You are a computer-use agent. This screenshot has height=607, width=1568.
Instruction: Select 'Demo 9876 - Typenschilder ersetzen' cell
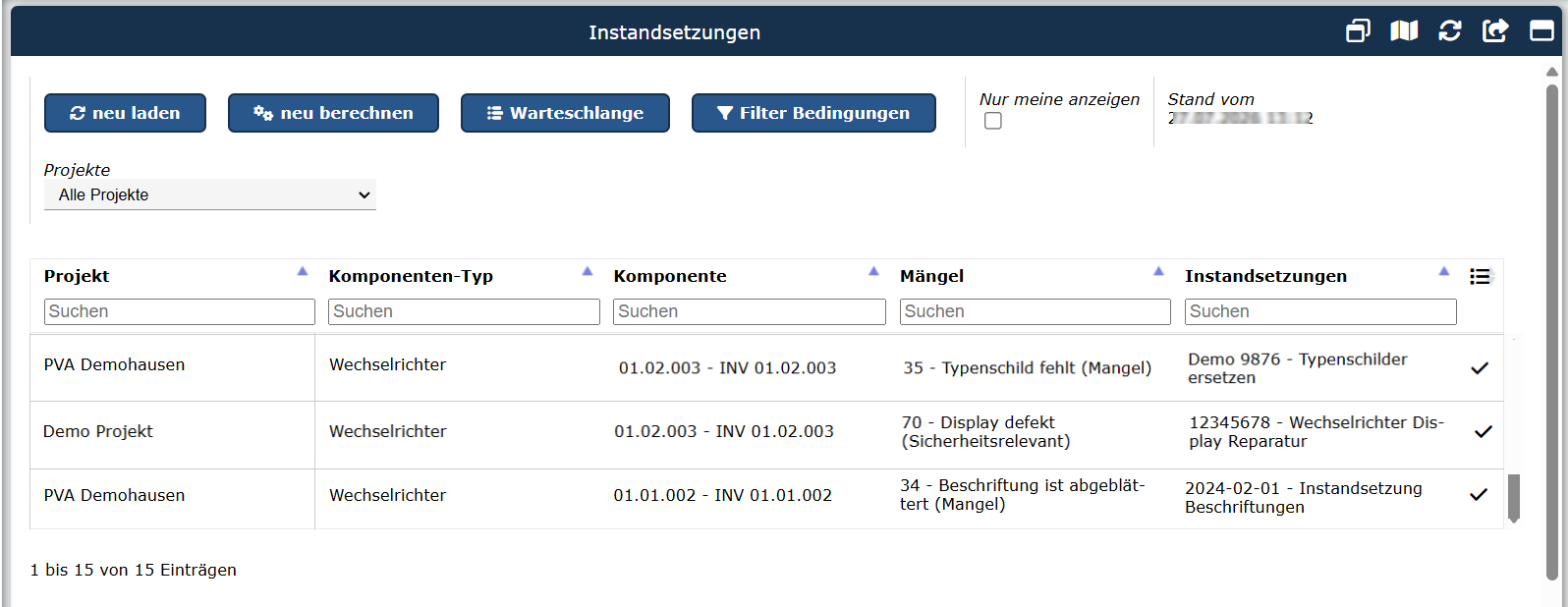point(1298,368)
